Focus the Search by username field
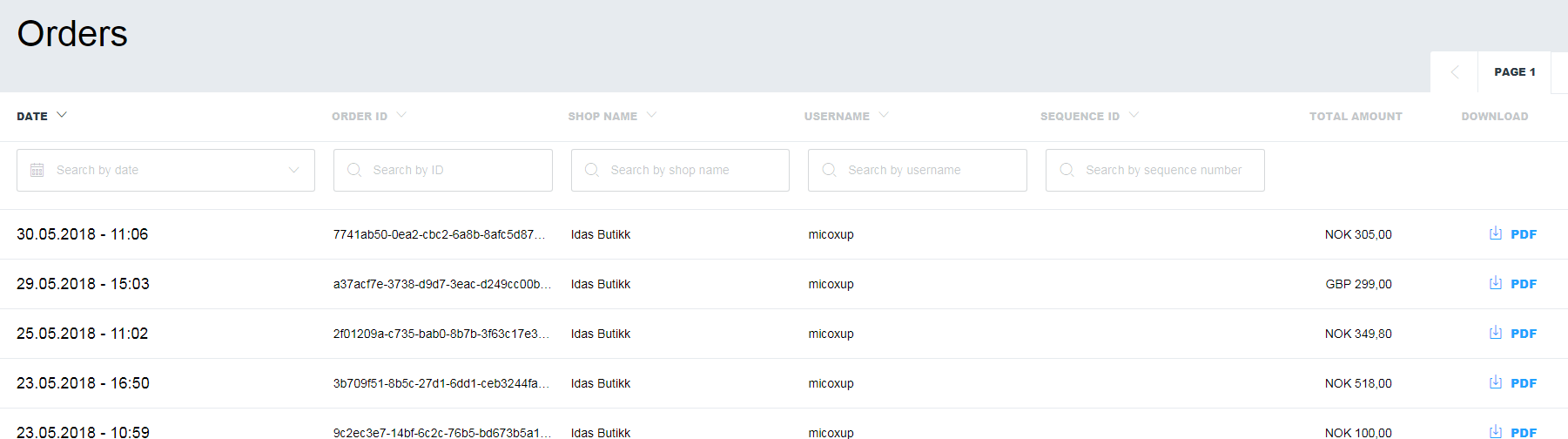 pos(918,170)
